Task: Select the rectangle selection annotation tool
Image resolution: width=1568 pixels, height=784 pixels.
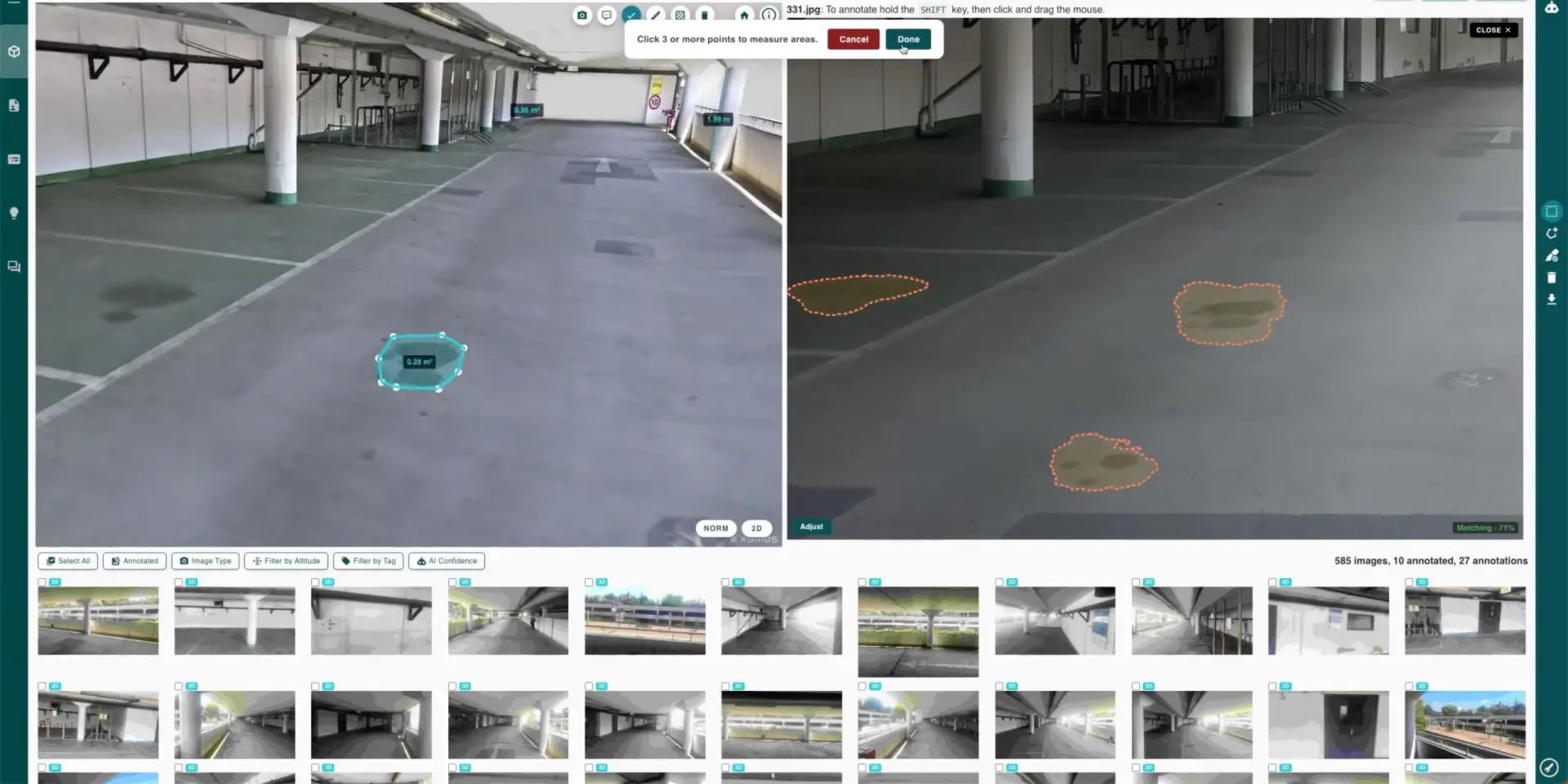Action: tap(1552, 212)
